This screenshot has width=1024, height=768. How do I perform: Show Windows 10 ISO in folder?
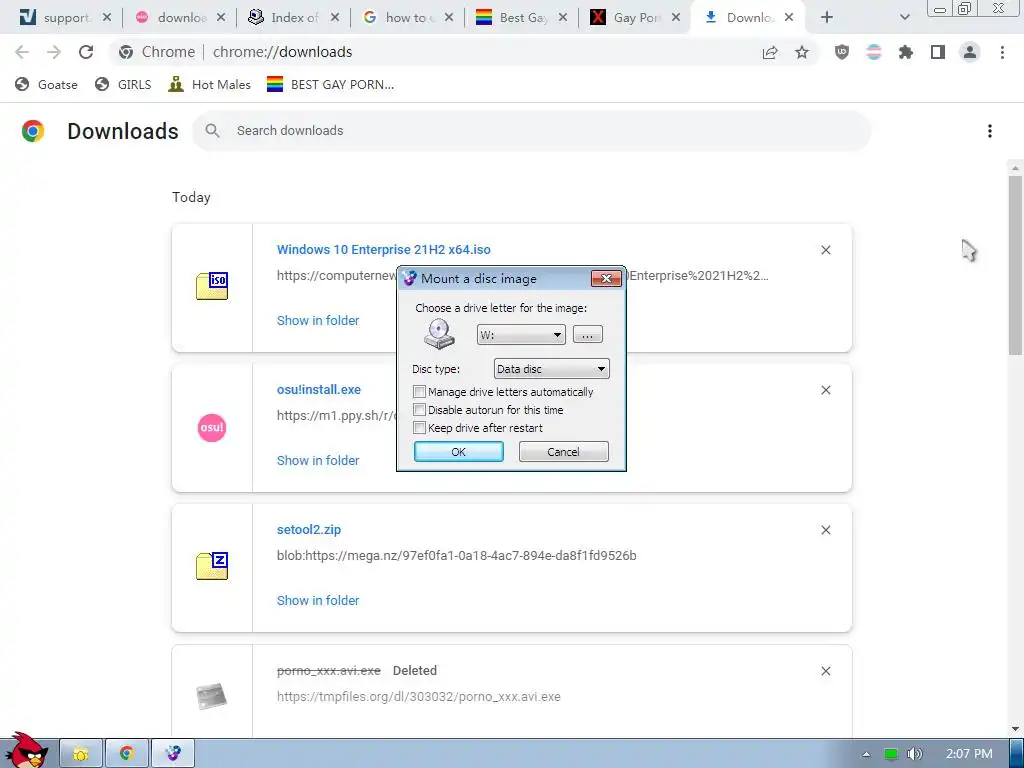pyautogui.click(x=318, y=321)
